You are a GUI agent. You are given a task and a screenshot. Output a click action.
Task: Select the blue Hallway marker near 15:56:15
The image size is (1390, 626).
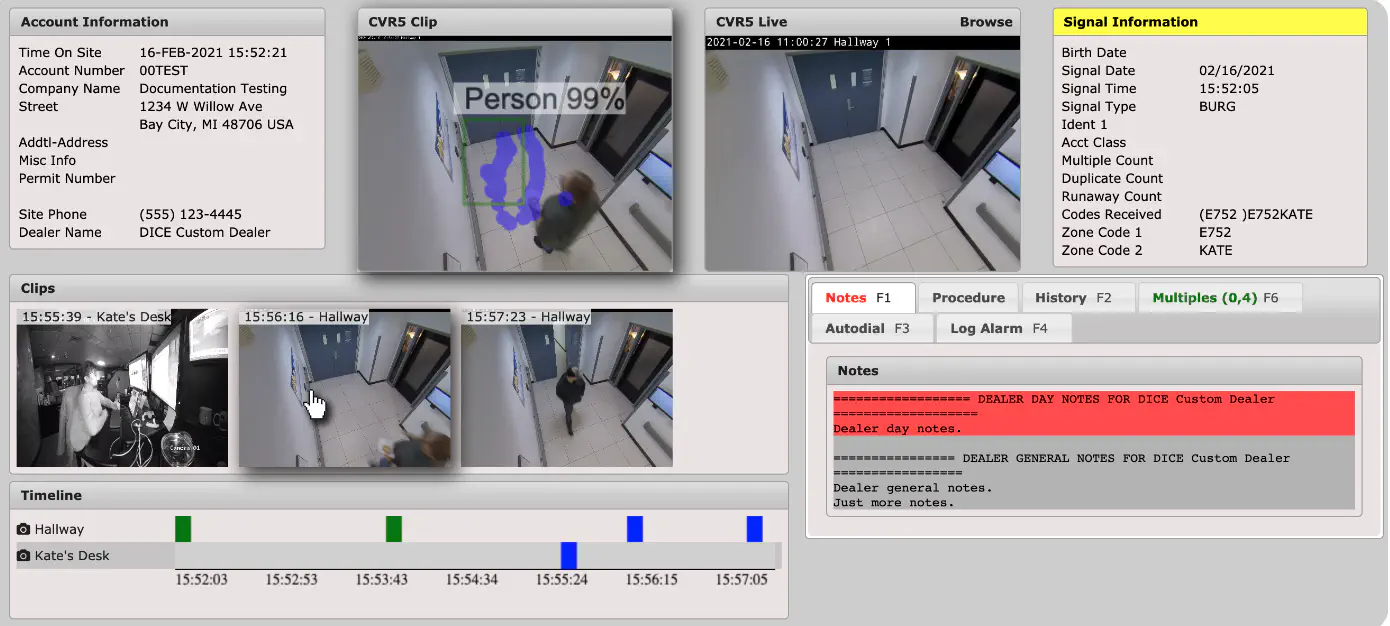635,529
